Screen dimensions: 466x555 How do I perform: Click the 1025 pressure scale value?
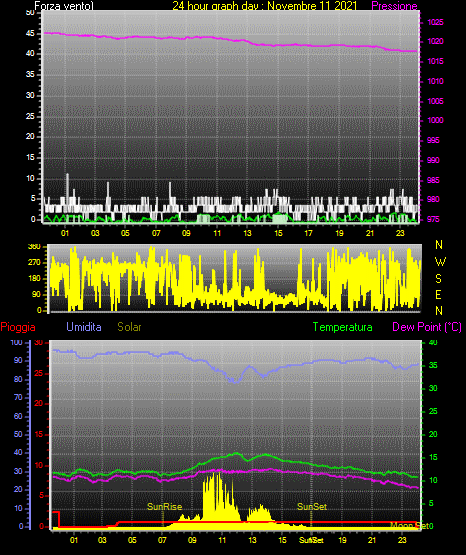(435, 22)
